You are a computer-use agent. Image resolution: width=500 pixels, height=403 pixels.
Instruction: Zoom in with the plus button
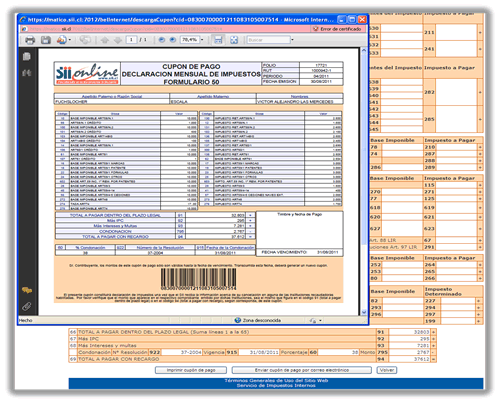click(x=173, y=40)
